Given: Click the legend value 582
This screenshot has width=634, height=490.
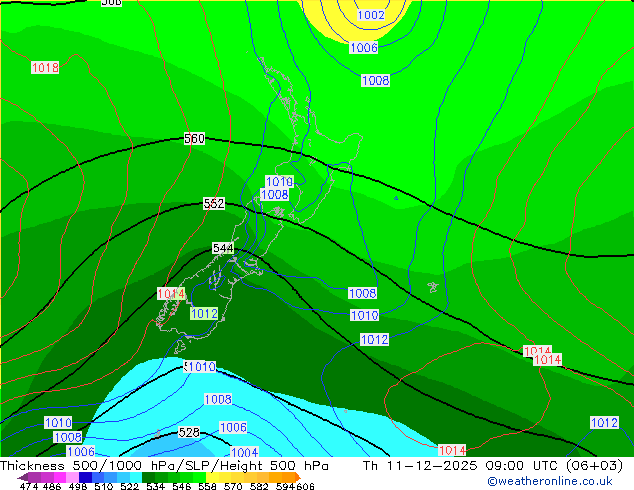Looking at the screenshot, I should click(x=259, y=486).
